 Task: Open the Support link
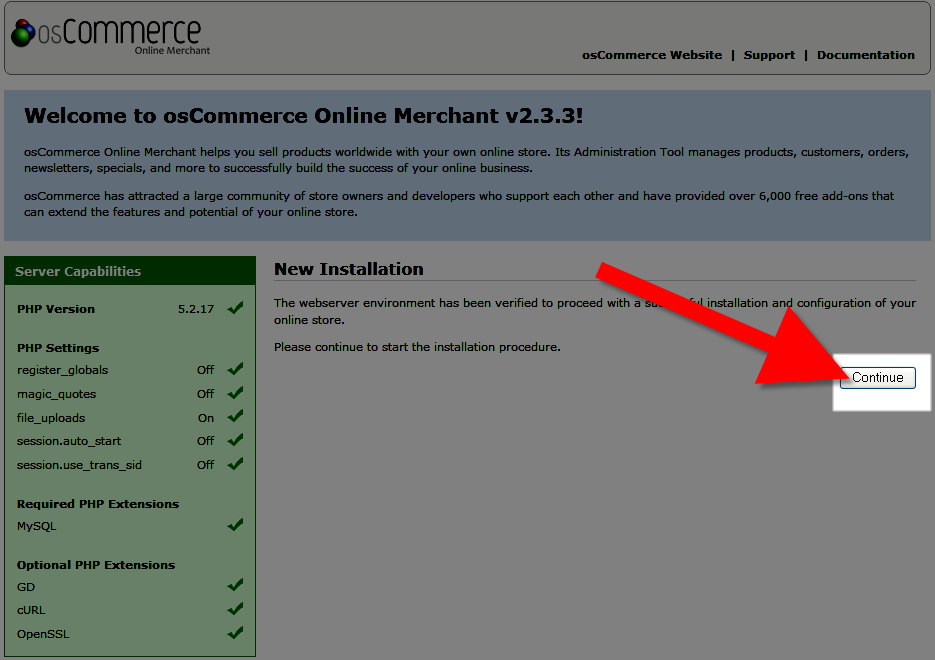(x=769, y=55)
